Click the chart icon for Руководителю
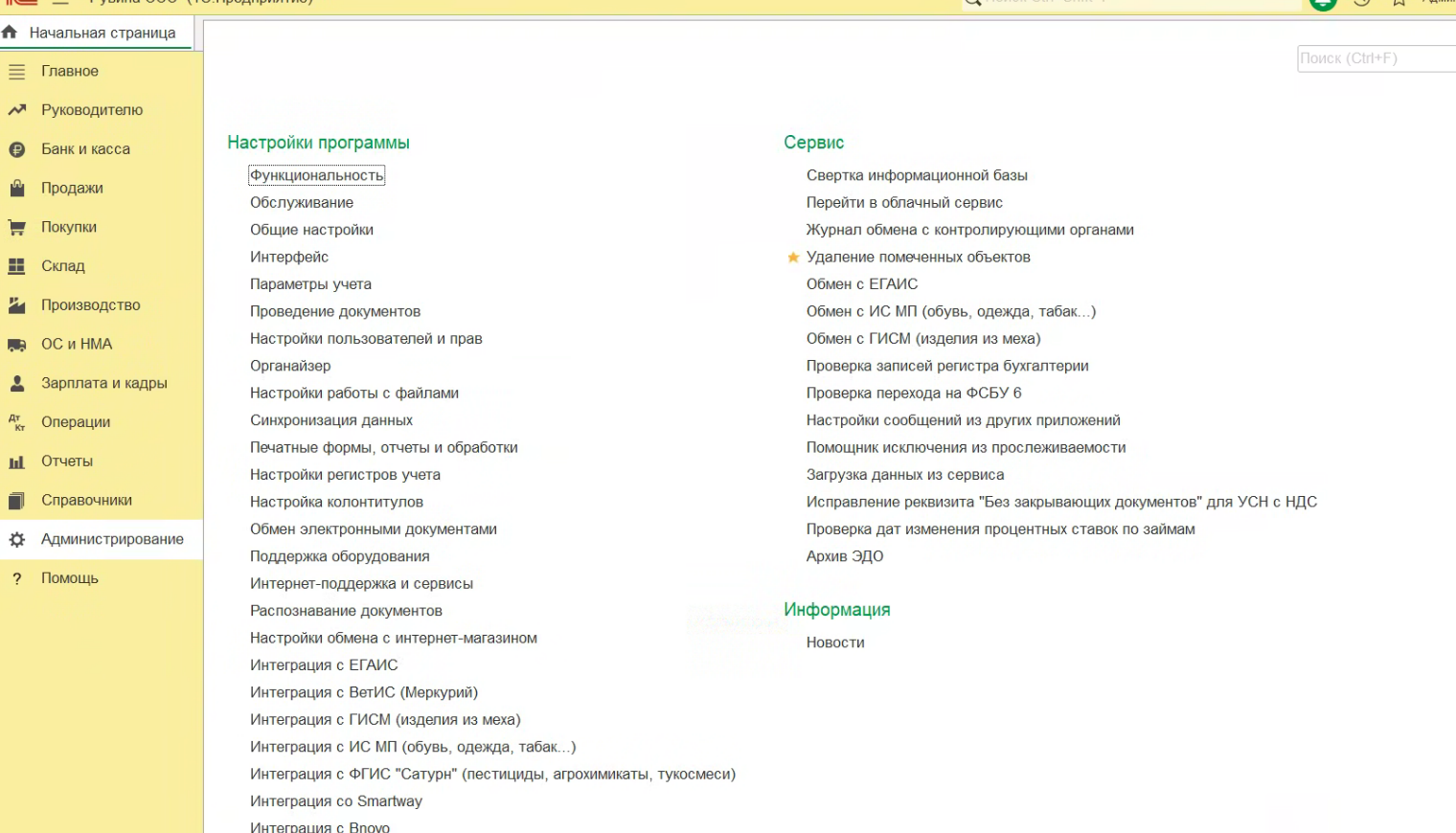Image resolution: width=1456 pixels, height=833 pixels. click(16, 110)
